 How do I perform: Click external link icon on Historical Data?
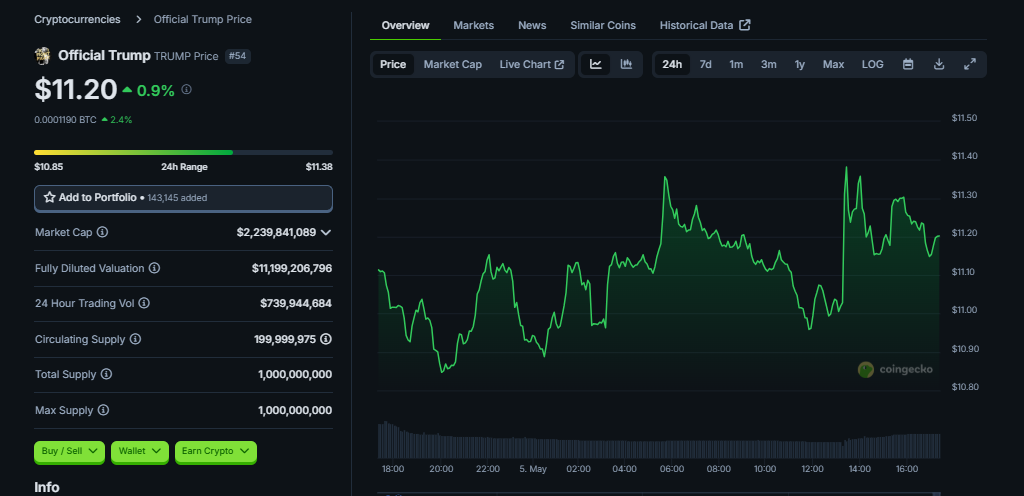click(744, 25)
